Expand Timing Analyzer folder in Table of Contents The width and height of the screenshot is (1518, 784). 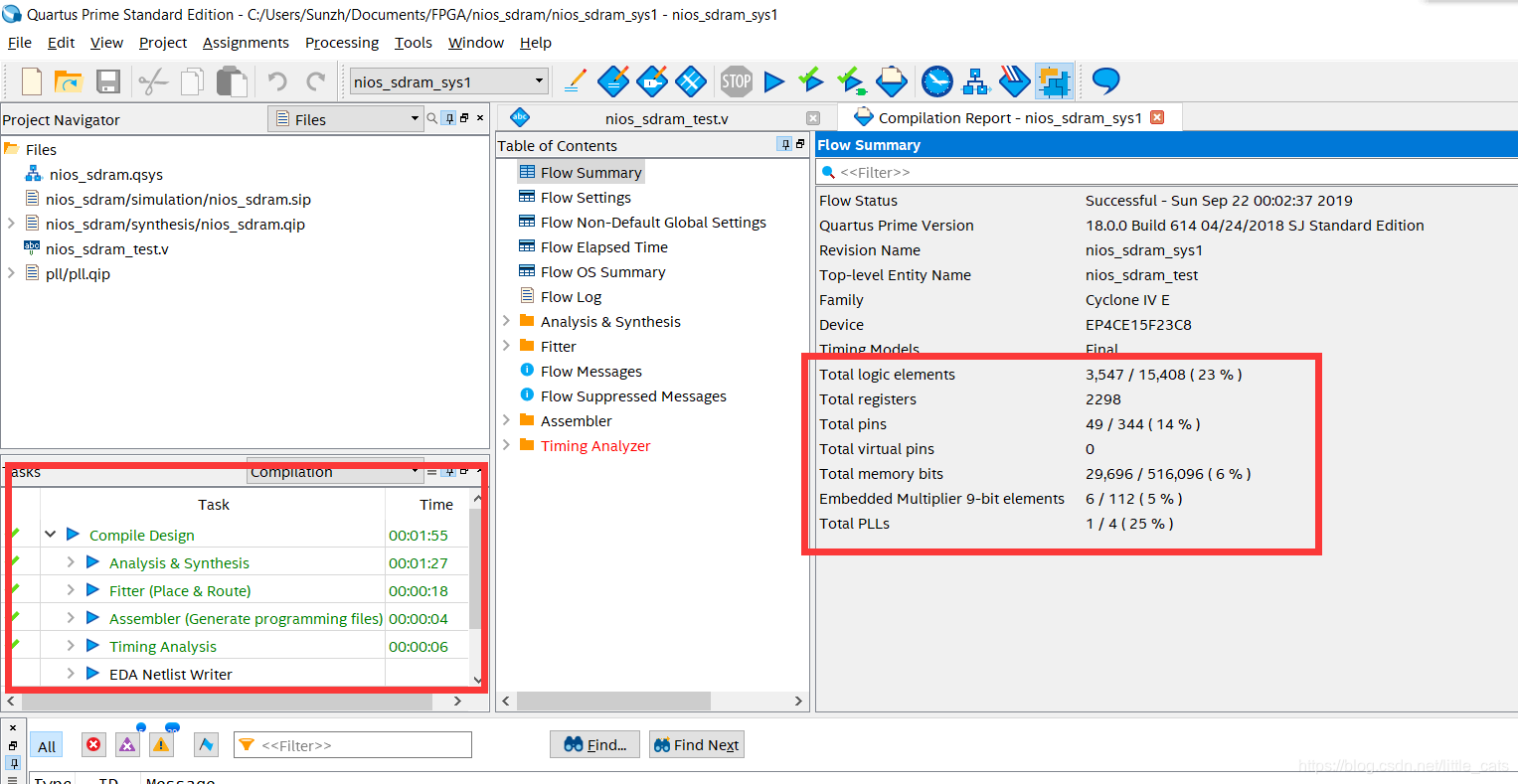pos(506,445)
